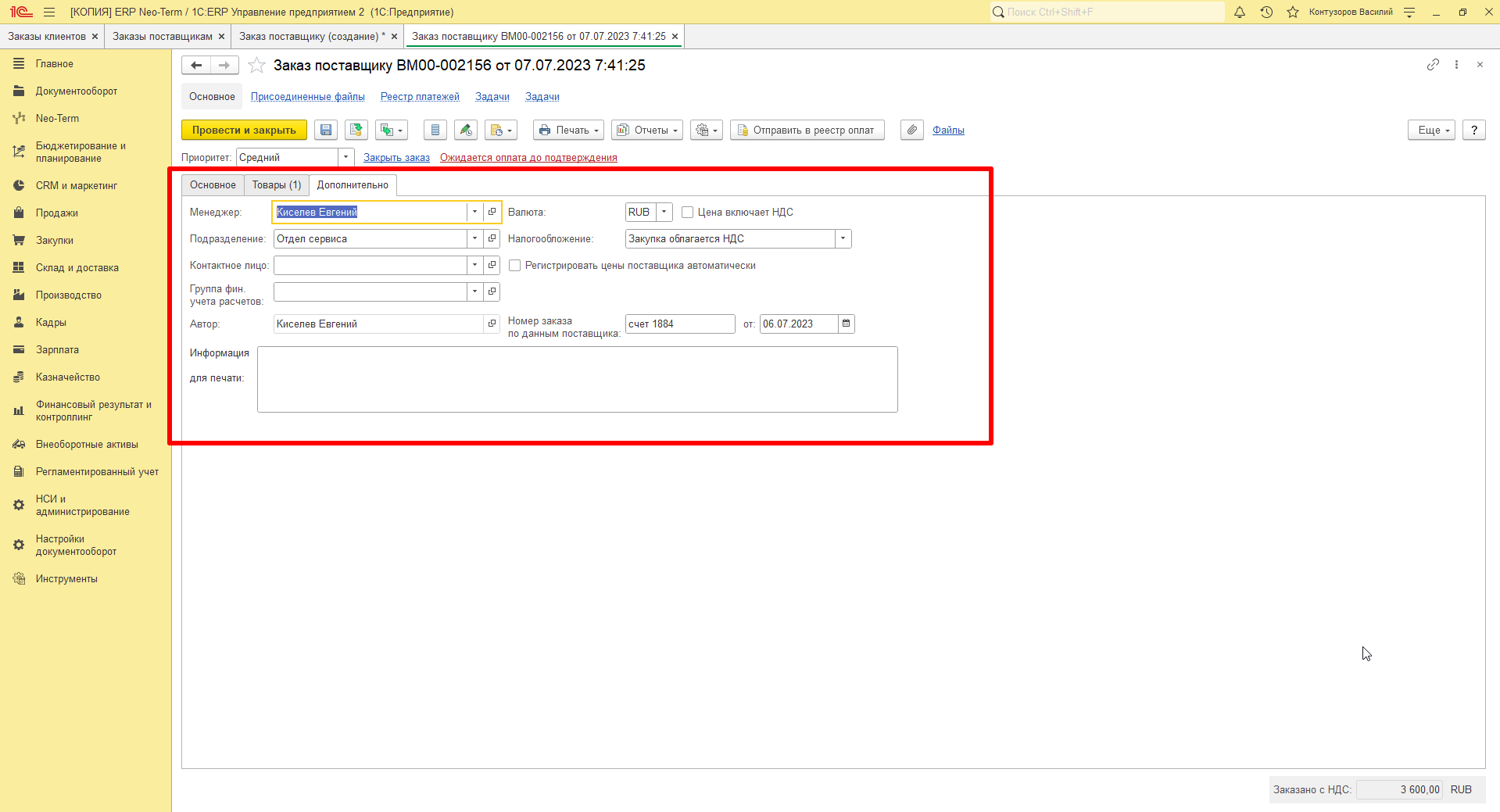Toggle 'Цена включает НДС' checkbox
Viewport: 1500px width, 812px height.
(688, 213)
